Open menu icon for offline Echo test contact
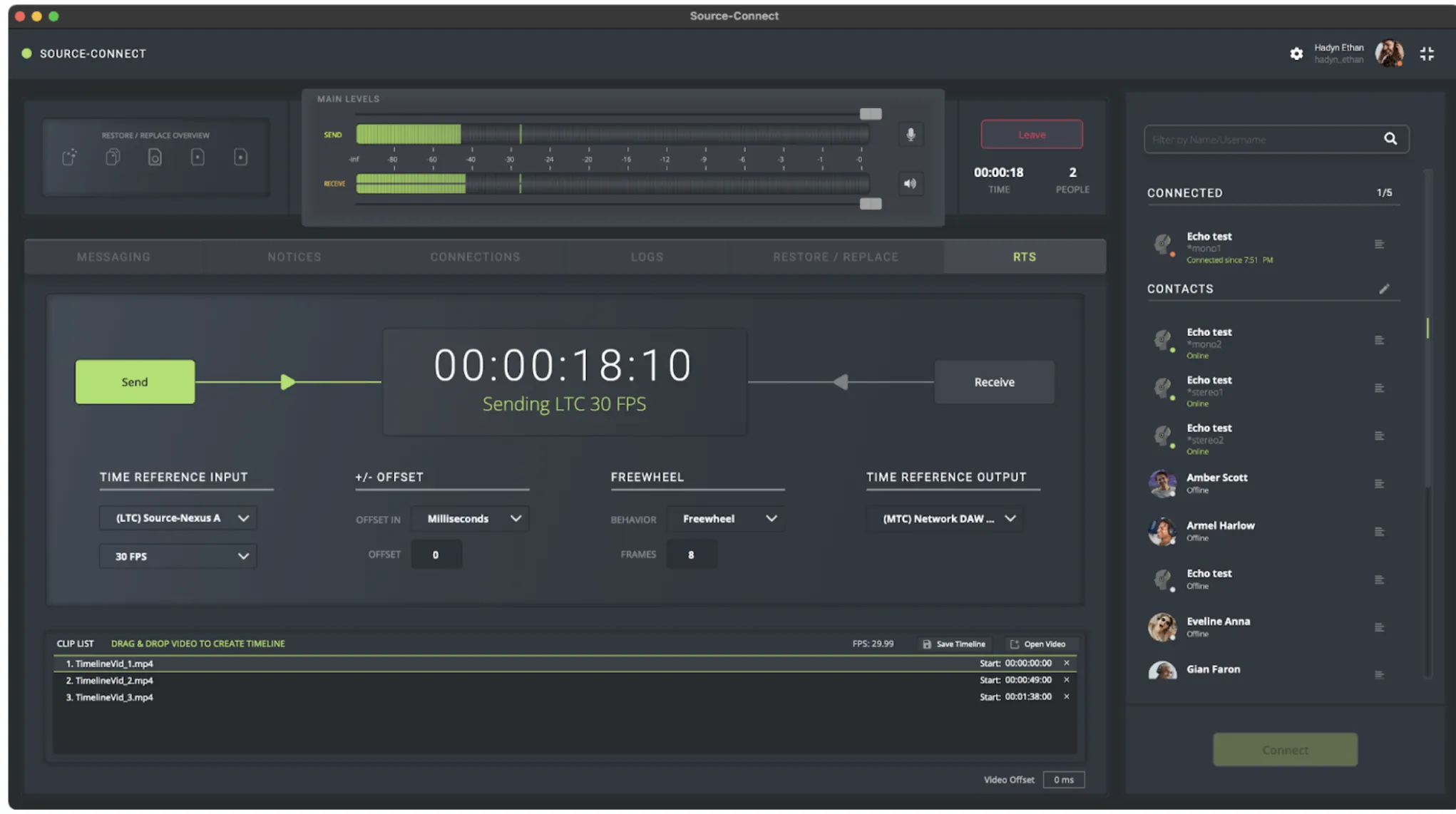 (1380, 579)
